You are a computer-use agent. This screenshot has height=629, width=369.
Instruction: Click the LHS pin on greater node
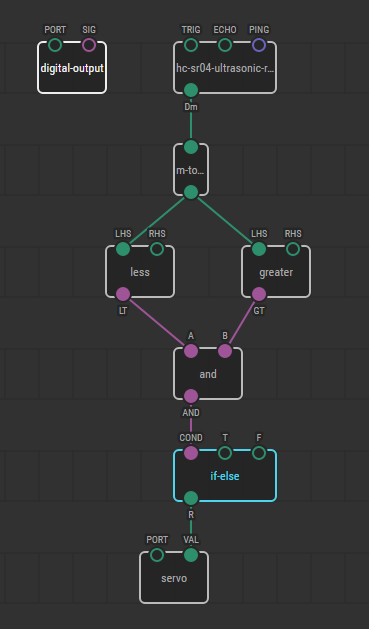(259, 249)
